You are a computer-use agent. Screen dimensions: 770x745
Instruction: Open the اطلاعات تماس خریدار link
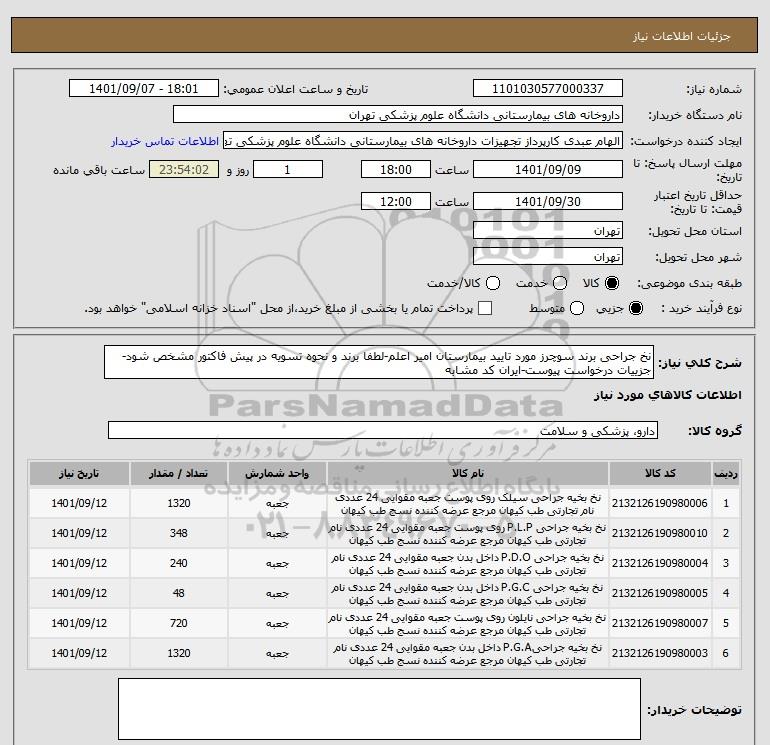click(x=165, y=141)
